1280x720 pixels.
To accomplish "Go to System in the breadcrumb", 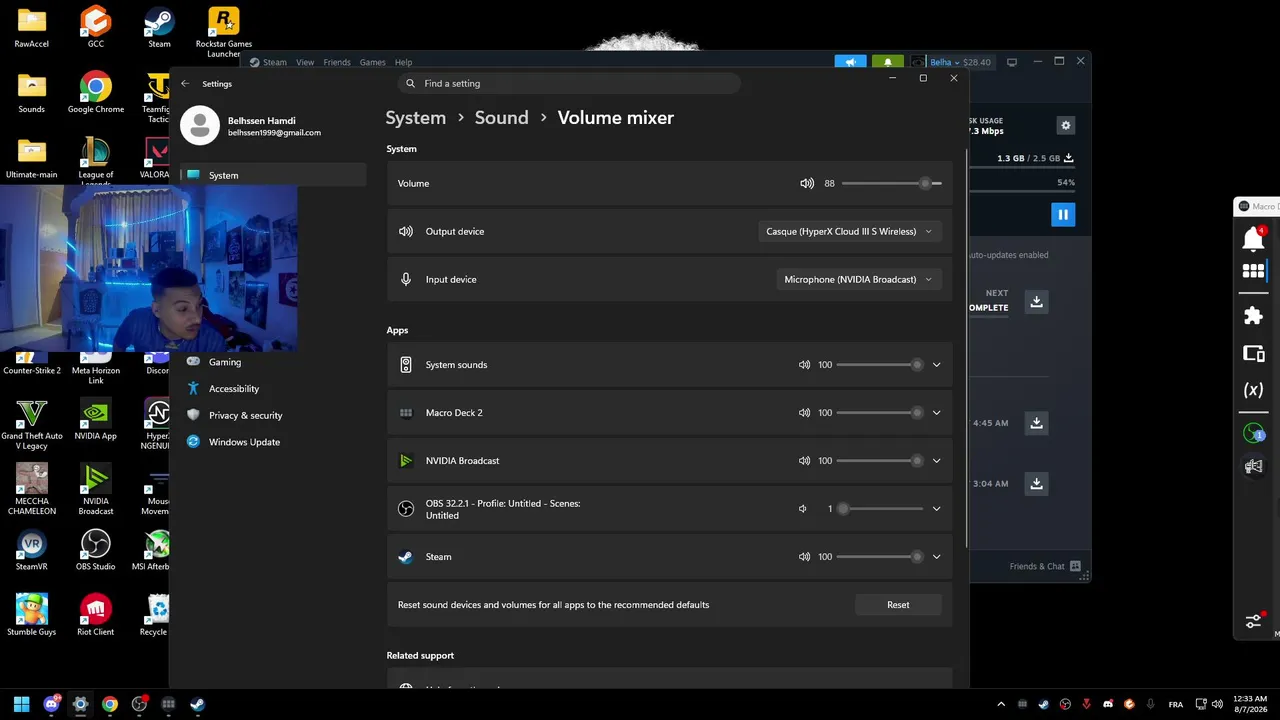I will 416,118.
